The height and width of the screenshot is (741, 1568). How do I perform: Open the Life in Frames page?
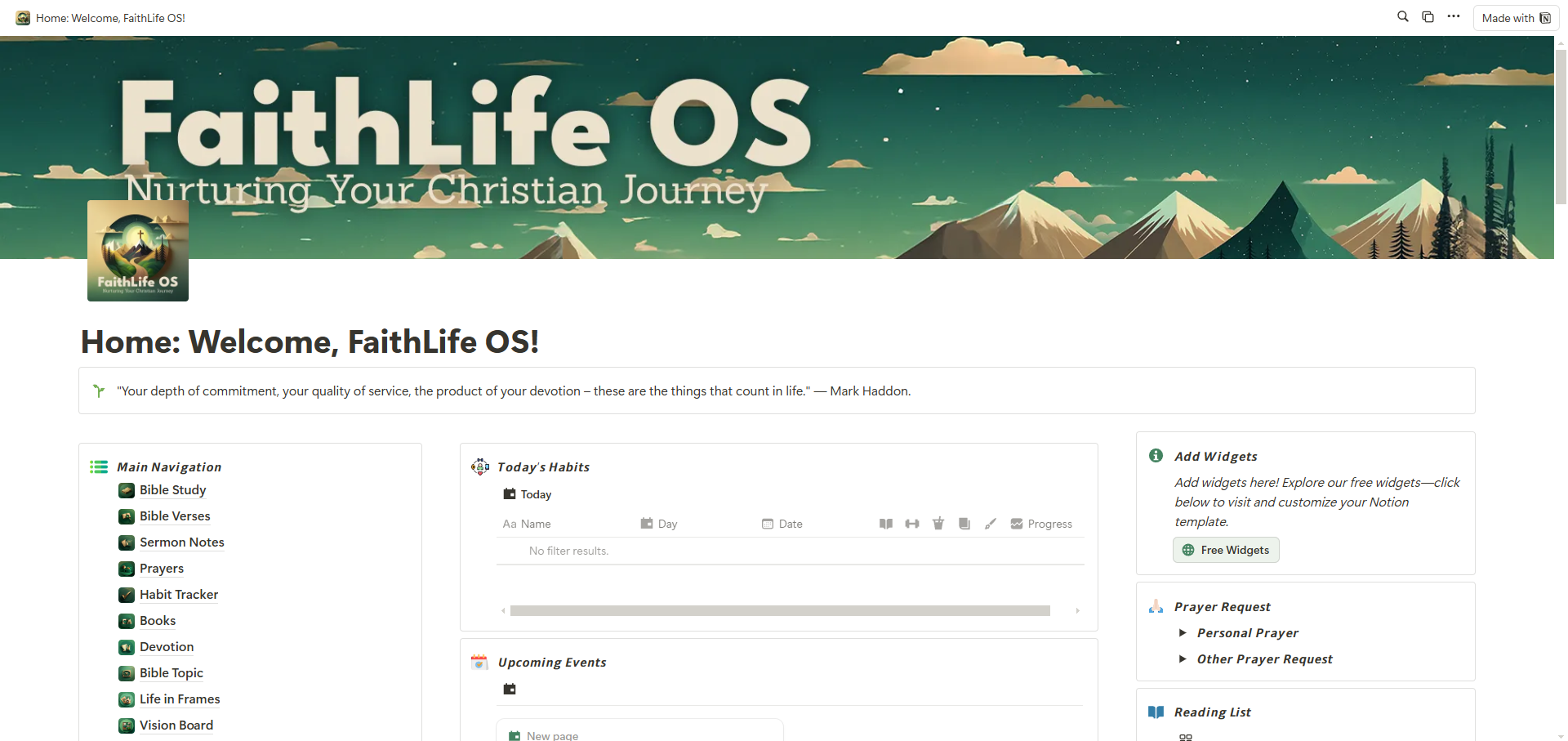(x=180, y=699)
